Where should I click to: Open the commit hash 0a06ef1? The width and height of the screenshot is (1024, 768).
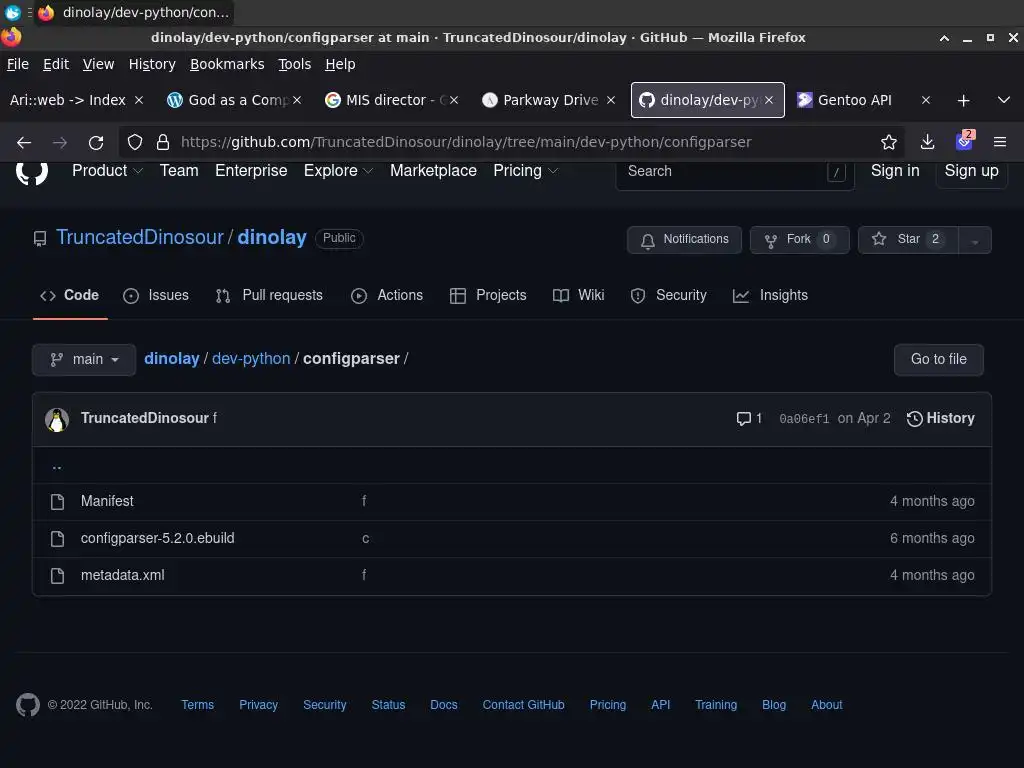coord(804,419)
